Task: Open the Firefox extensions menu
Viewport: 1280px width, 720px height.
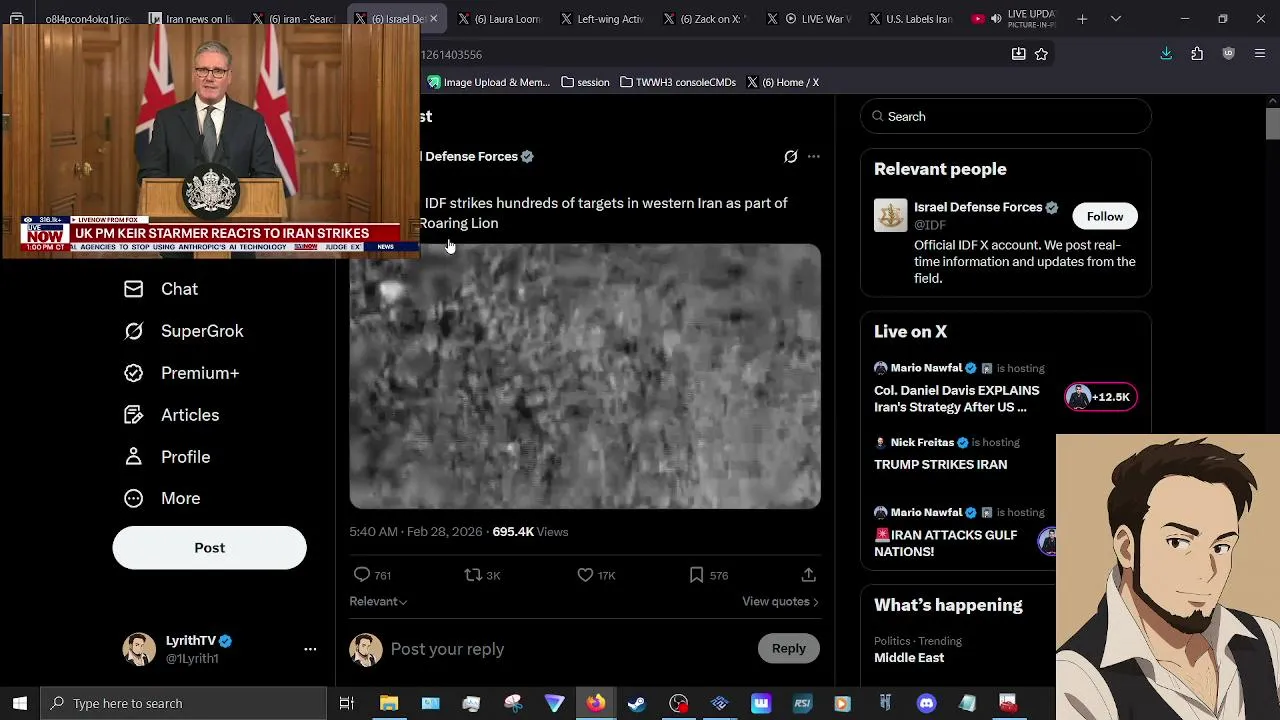Action: [x=1197, y=54]
